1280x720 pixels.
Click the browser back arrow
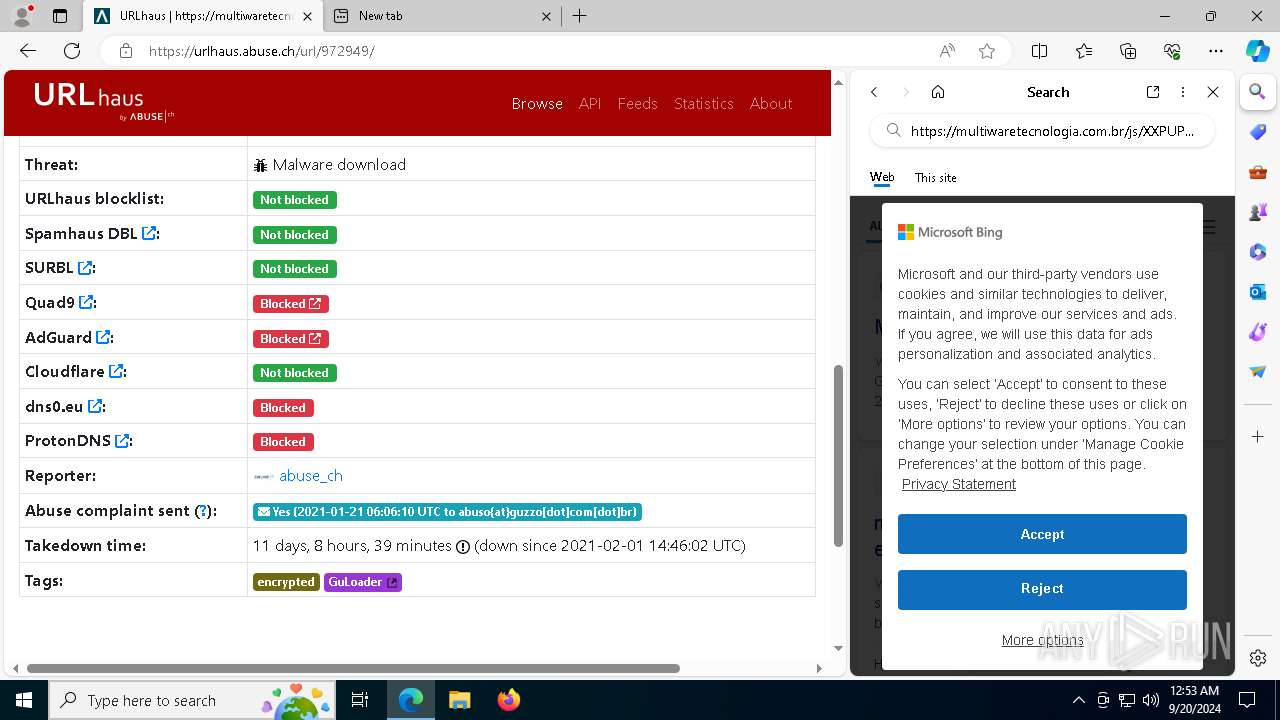click(28, 51)
